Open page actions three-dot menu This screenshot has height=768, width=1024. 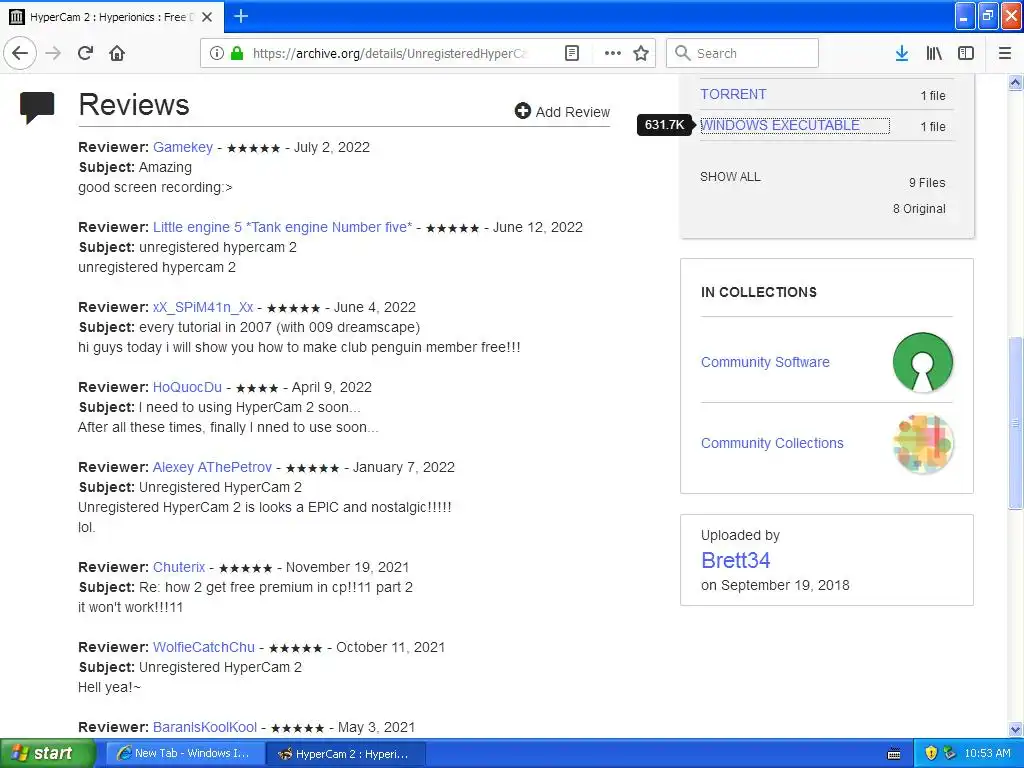pos(613,53)
